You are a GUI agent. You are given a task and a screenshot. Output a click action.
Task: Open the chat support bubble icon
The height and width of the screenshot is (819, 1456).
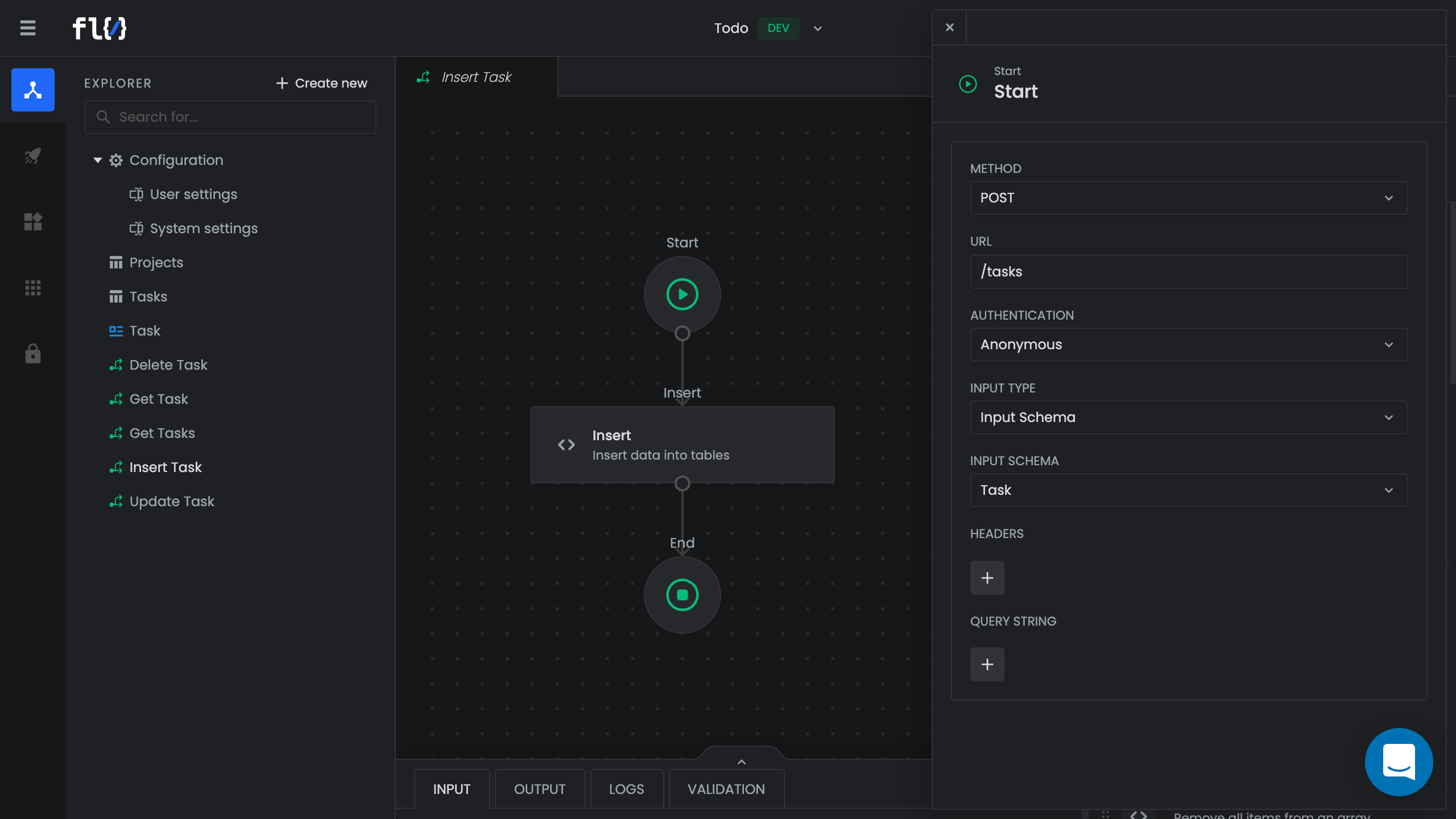point(1399,762)
